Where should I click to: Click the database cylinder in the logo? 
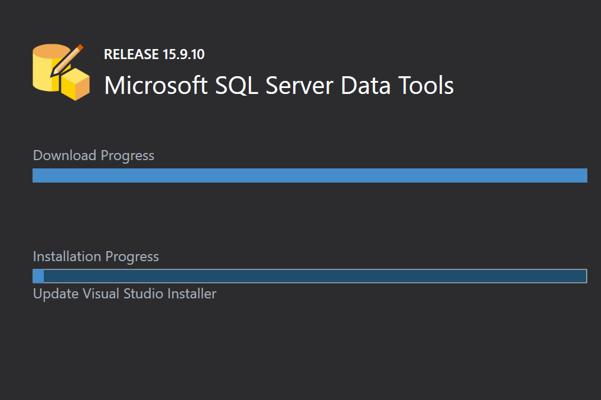point(48,68)
